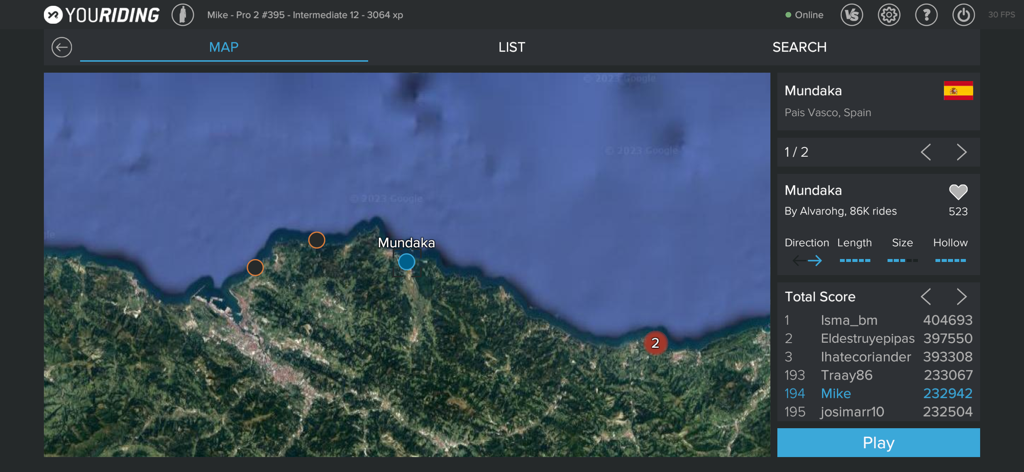The width and height of the screenshot is (1024, 472).
Task: Select leaderboard entry Traay86
Action: point(878,375)
